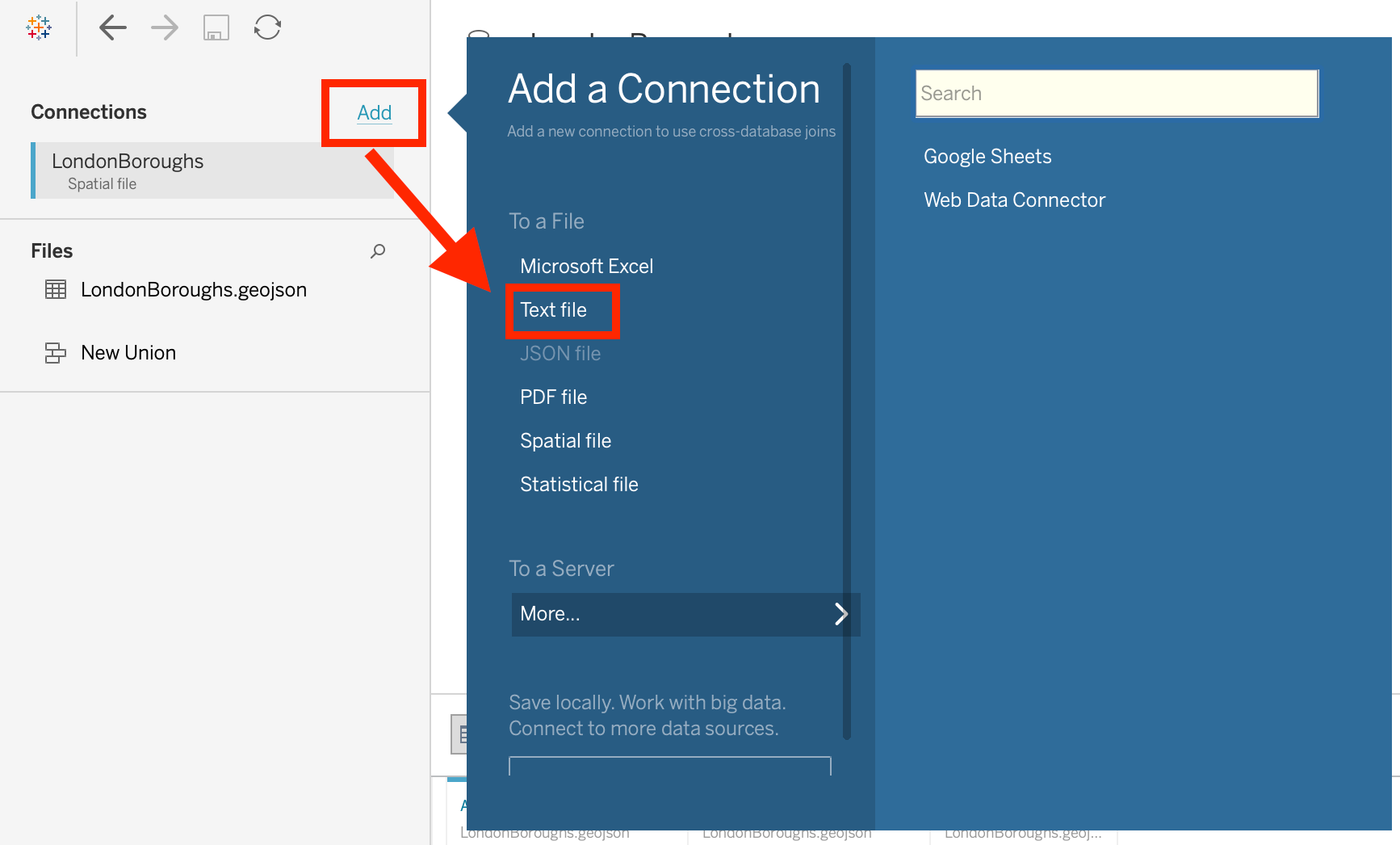This screenshot has width=1400, height=845.
Task: Go forward with the right arrow
Action: [165, 27]
